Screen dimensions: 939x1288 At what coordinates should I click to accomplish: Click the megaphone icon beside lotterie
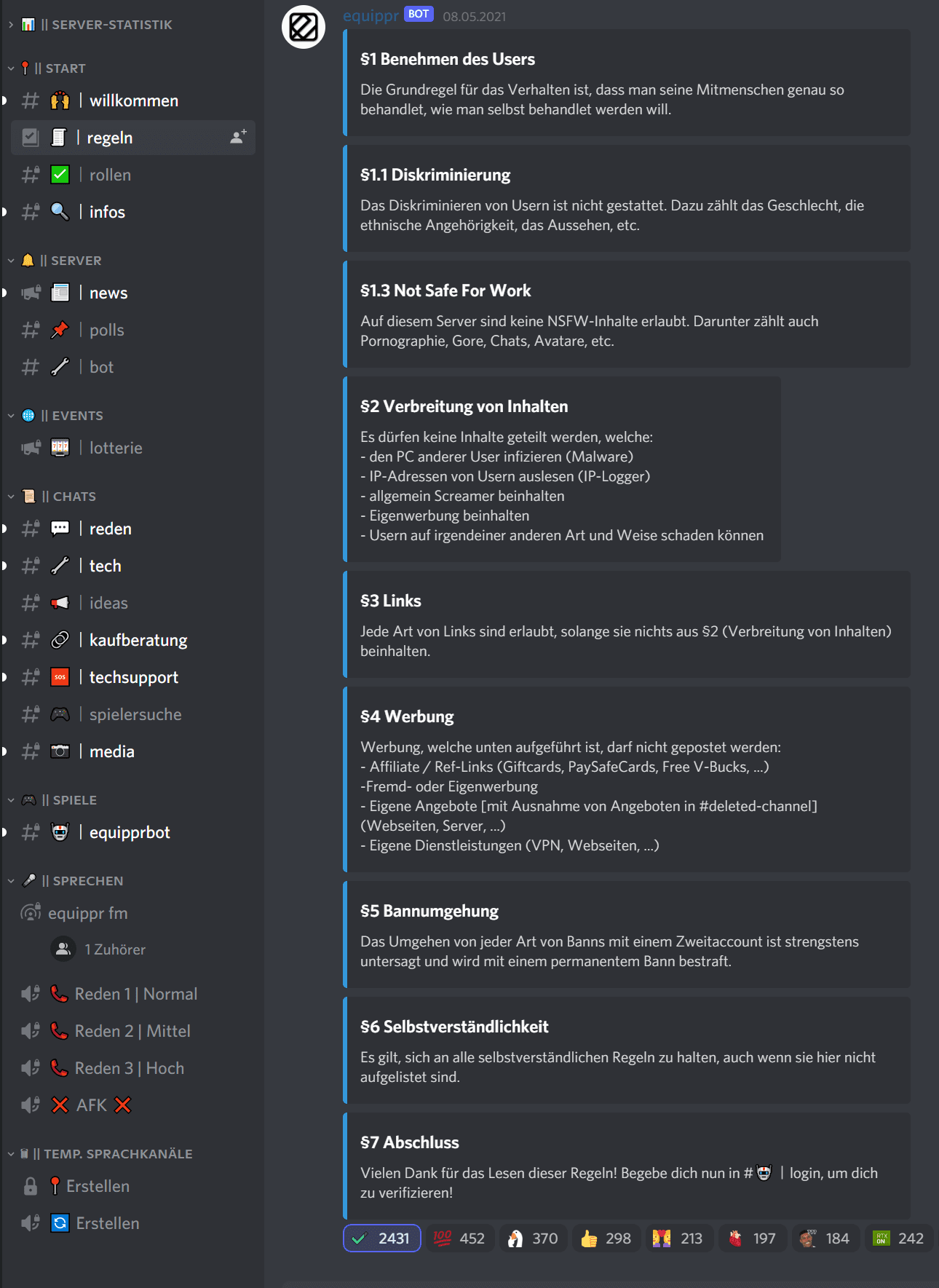tap(31, 448)
